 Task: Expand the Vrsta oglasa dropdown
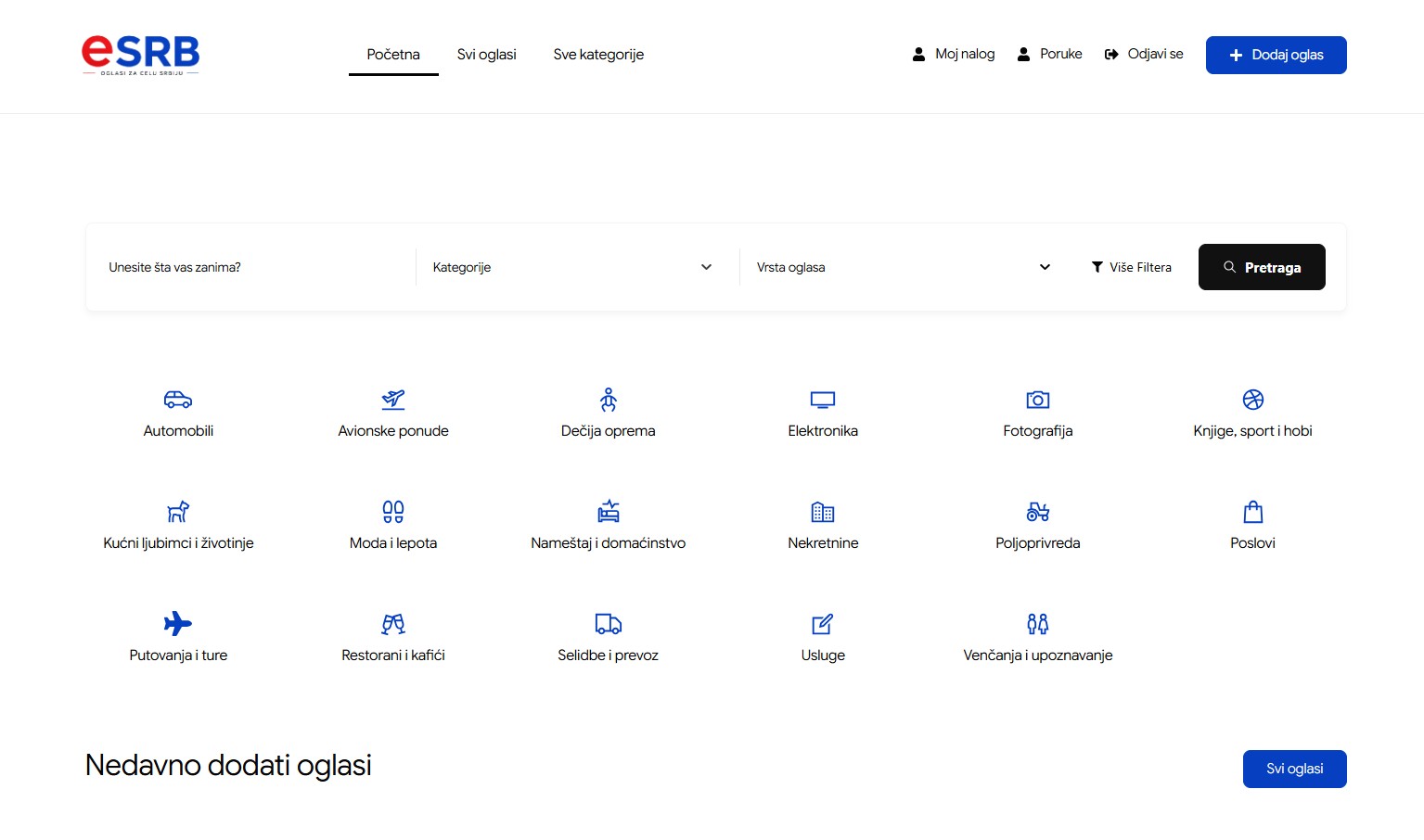[904, 267]
